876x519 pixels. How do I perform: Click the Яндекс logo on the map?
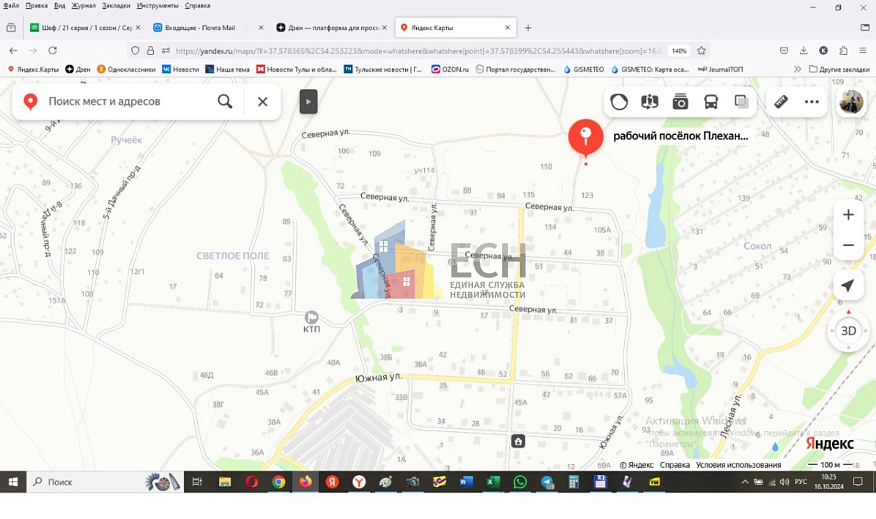pos(830,444)
